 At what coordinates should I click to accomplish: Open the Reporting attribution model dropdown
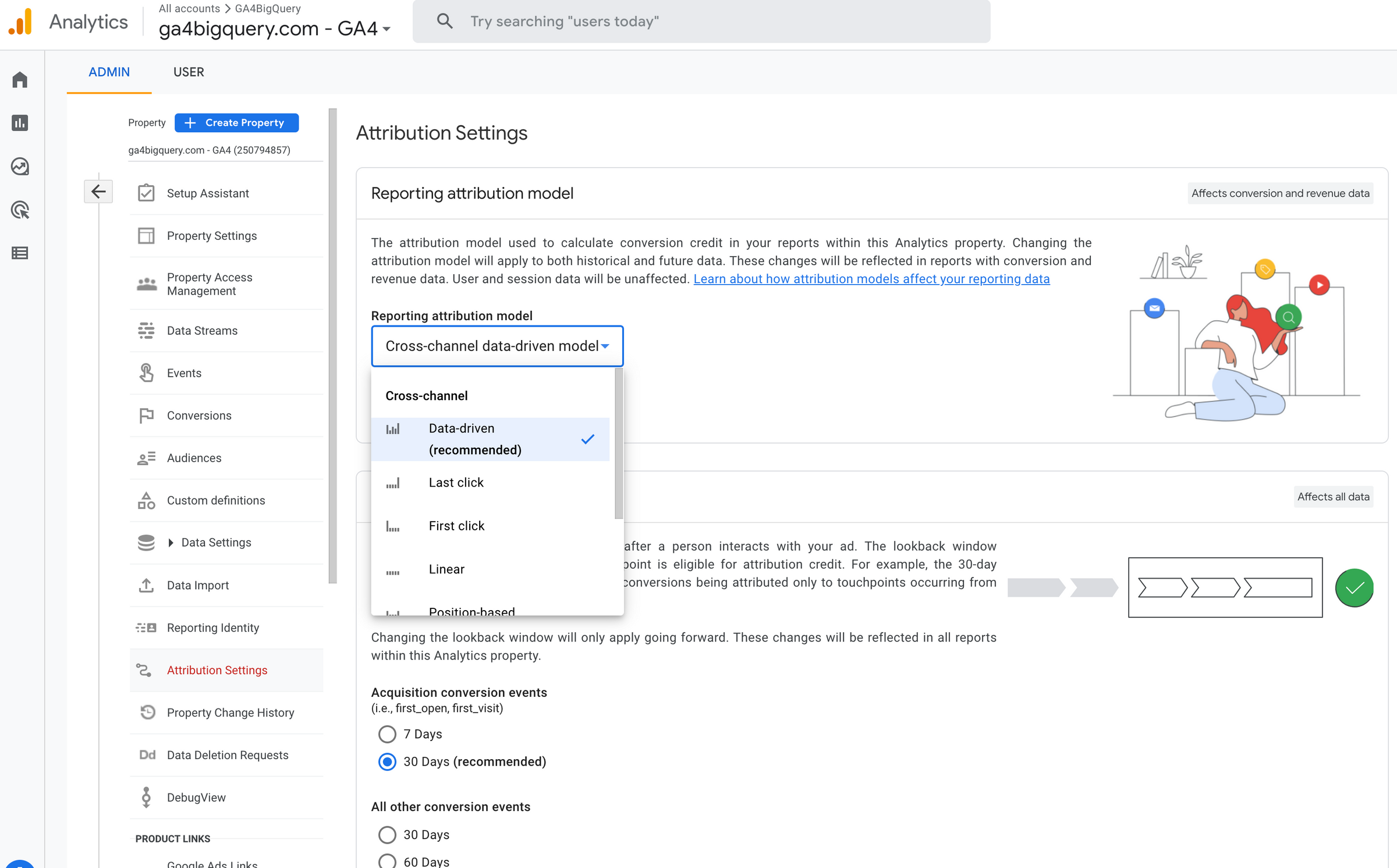(497, 346)
